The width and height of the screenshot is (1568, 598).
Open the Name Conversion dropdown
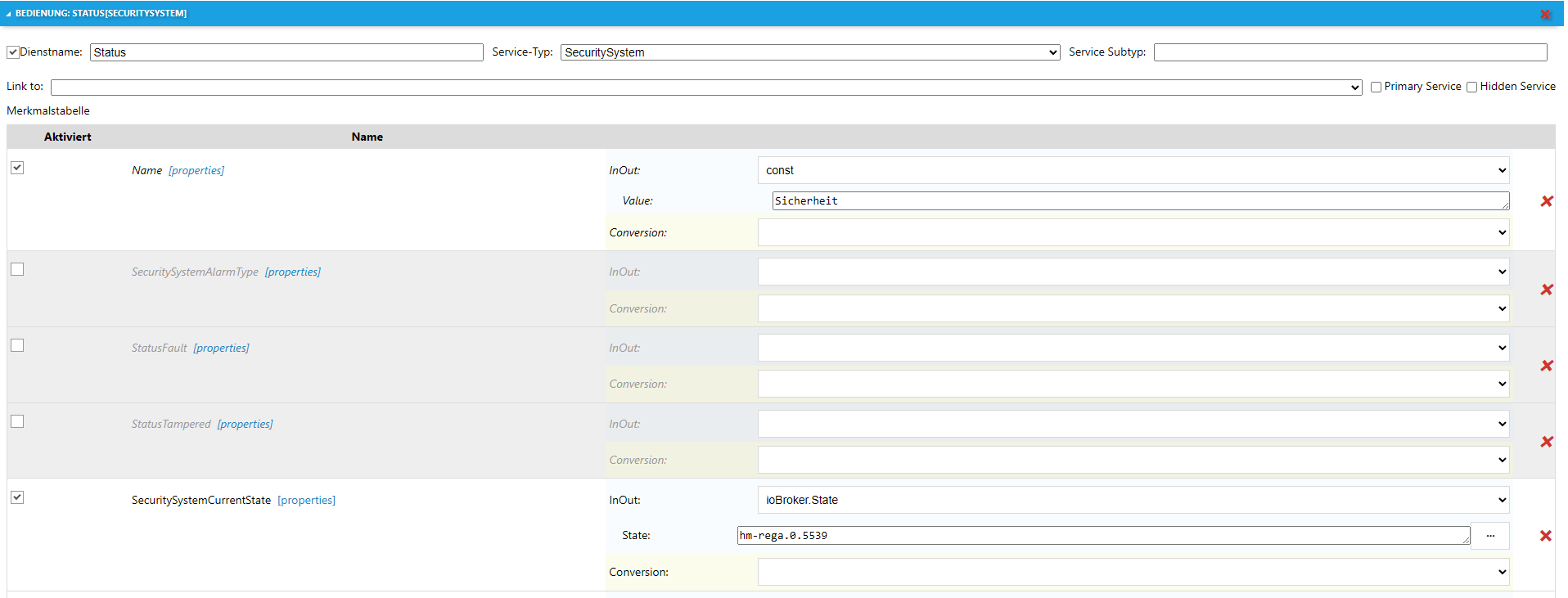click(1133, 232)
